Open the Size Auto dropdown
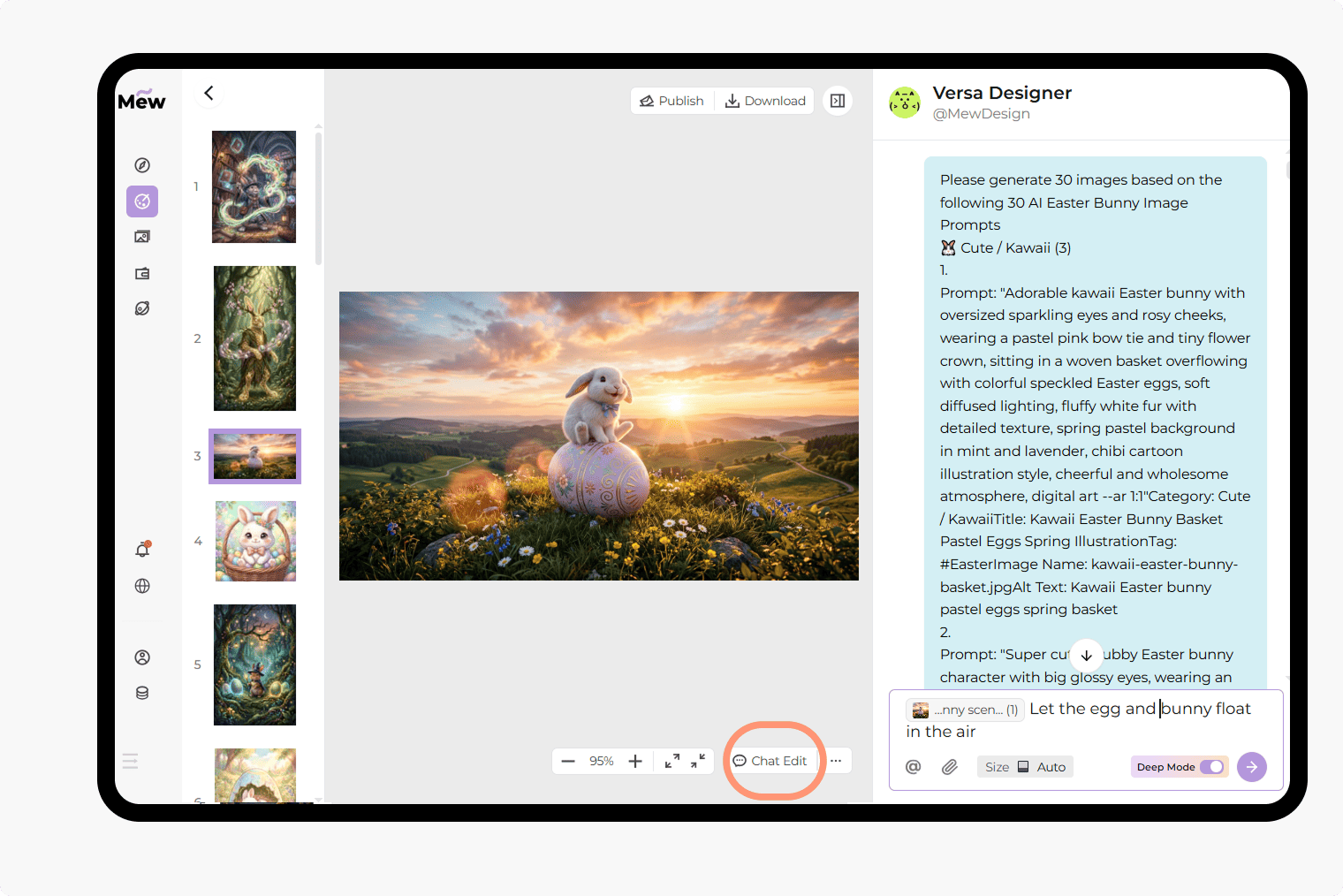 point(1024,766)
